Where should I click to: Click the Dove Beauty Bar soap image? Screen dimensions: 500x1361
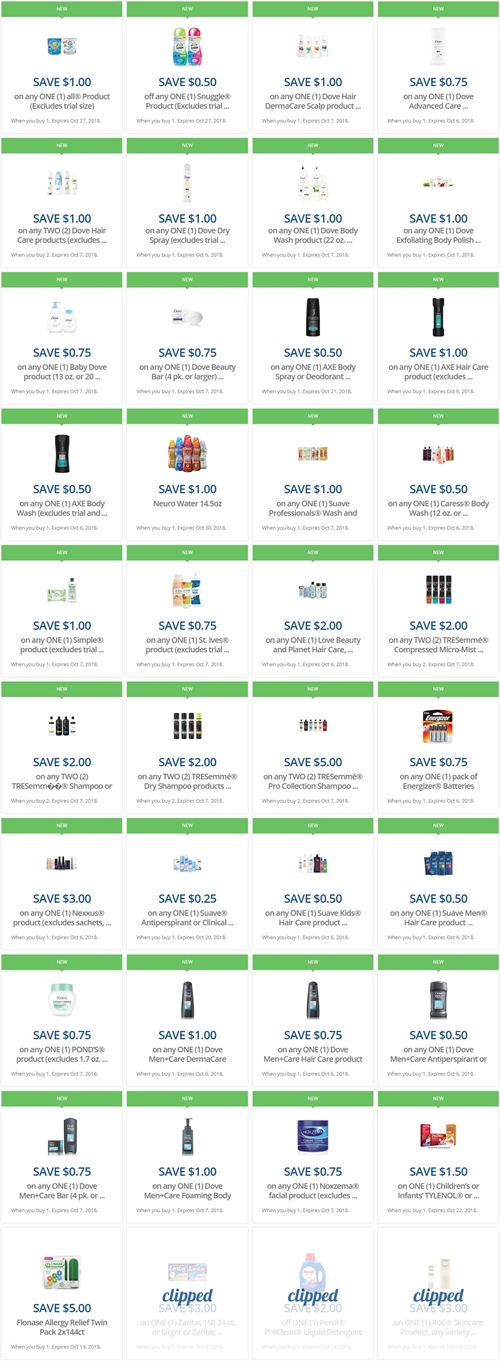tap(187, 317)
